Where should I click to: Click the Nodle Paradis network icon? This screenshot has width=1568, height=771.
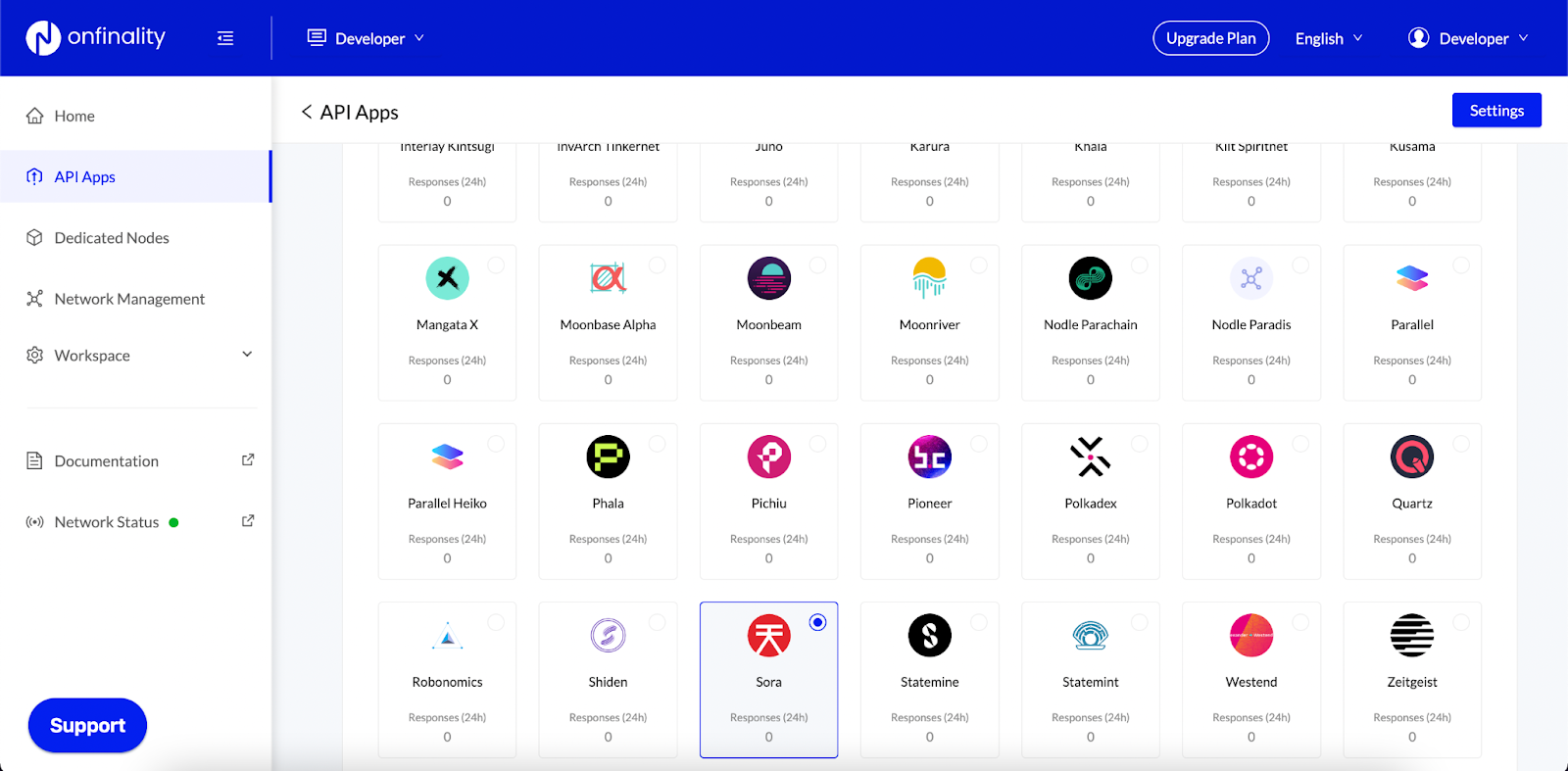click(x=1251, y=278)
